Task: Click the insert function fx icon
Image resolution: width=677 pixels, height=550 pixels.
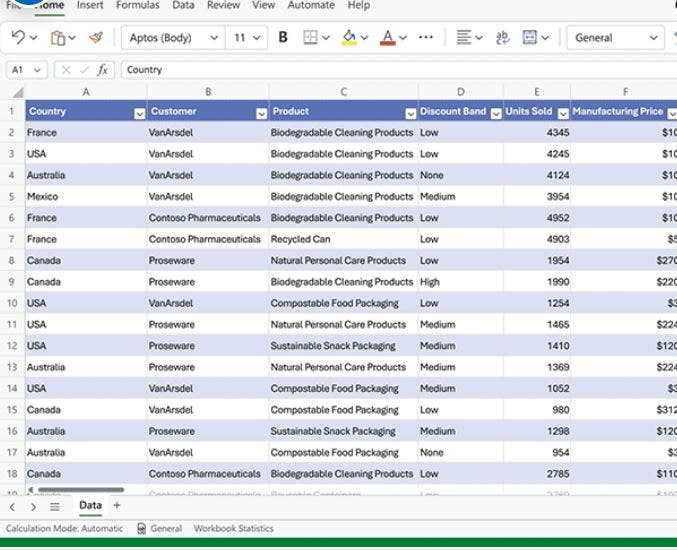Action: (x=103, y=70)
